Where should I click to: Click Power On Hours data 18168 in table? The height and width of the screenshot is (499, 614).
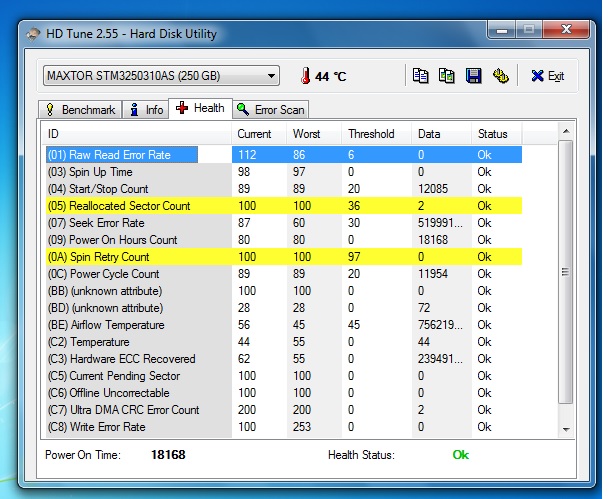coord(433,240)
